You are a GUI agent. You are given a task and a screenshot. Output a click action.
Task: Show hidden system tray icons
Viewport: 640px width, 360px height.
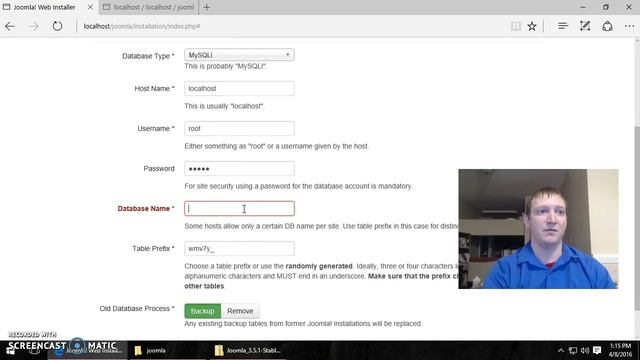click(561, 350)
